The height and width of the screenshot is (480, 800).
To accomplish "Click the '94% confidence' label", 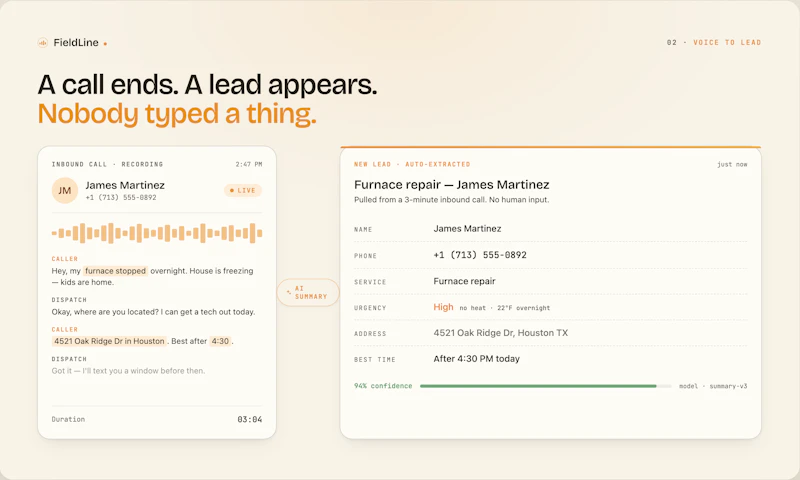I will point(383,386).
